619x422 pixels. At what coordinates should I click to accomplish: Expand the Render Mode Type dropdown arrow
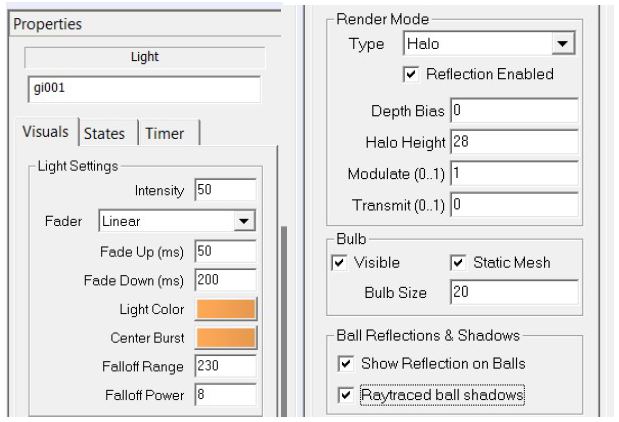tap(563, 43)
